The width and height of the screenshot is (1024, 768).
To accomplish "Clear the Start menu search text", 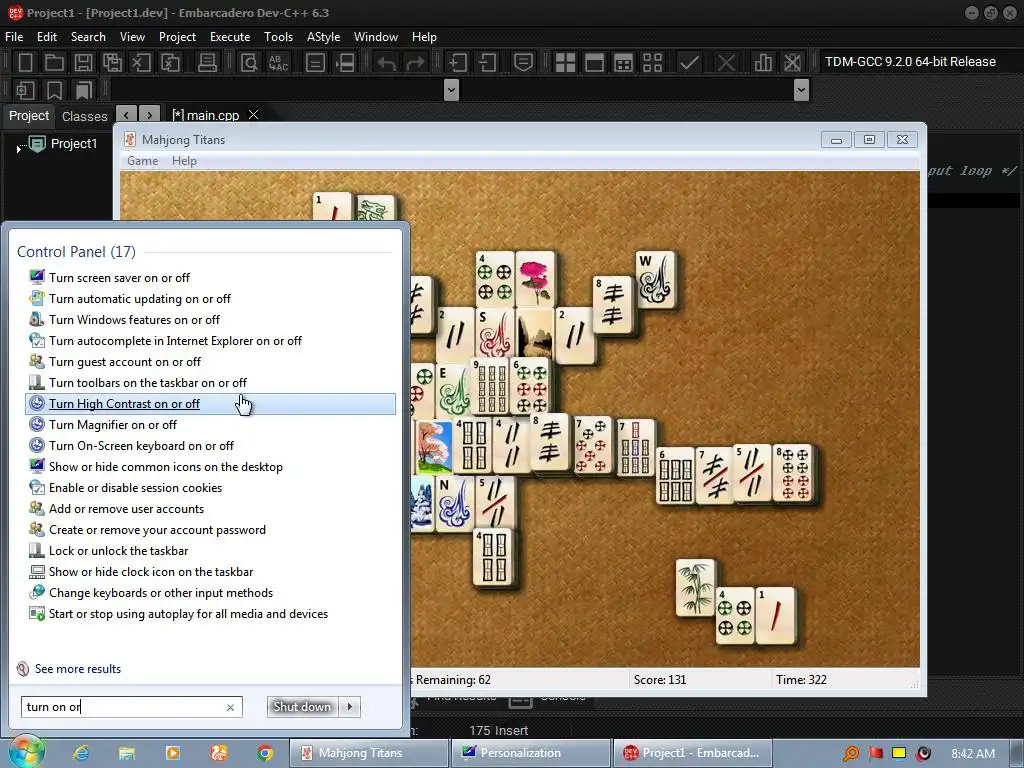I will (x=231, y=707).
